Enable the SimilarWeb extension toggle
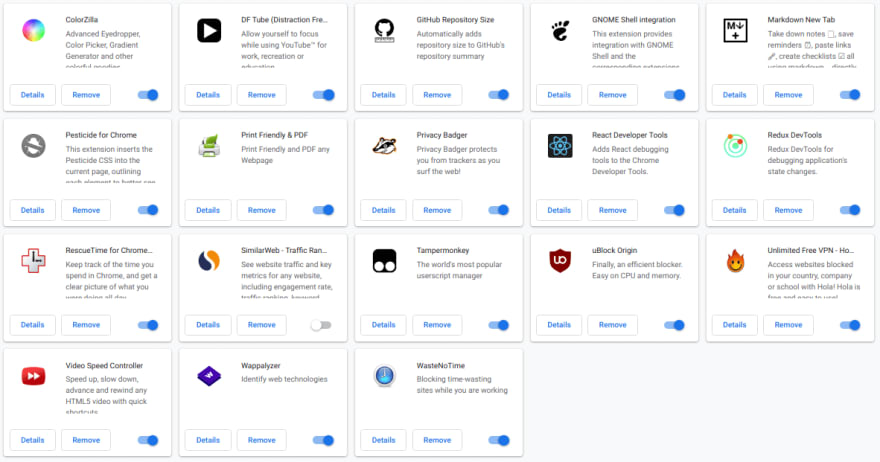The image size is (880, 462). (322, 325)
